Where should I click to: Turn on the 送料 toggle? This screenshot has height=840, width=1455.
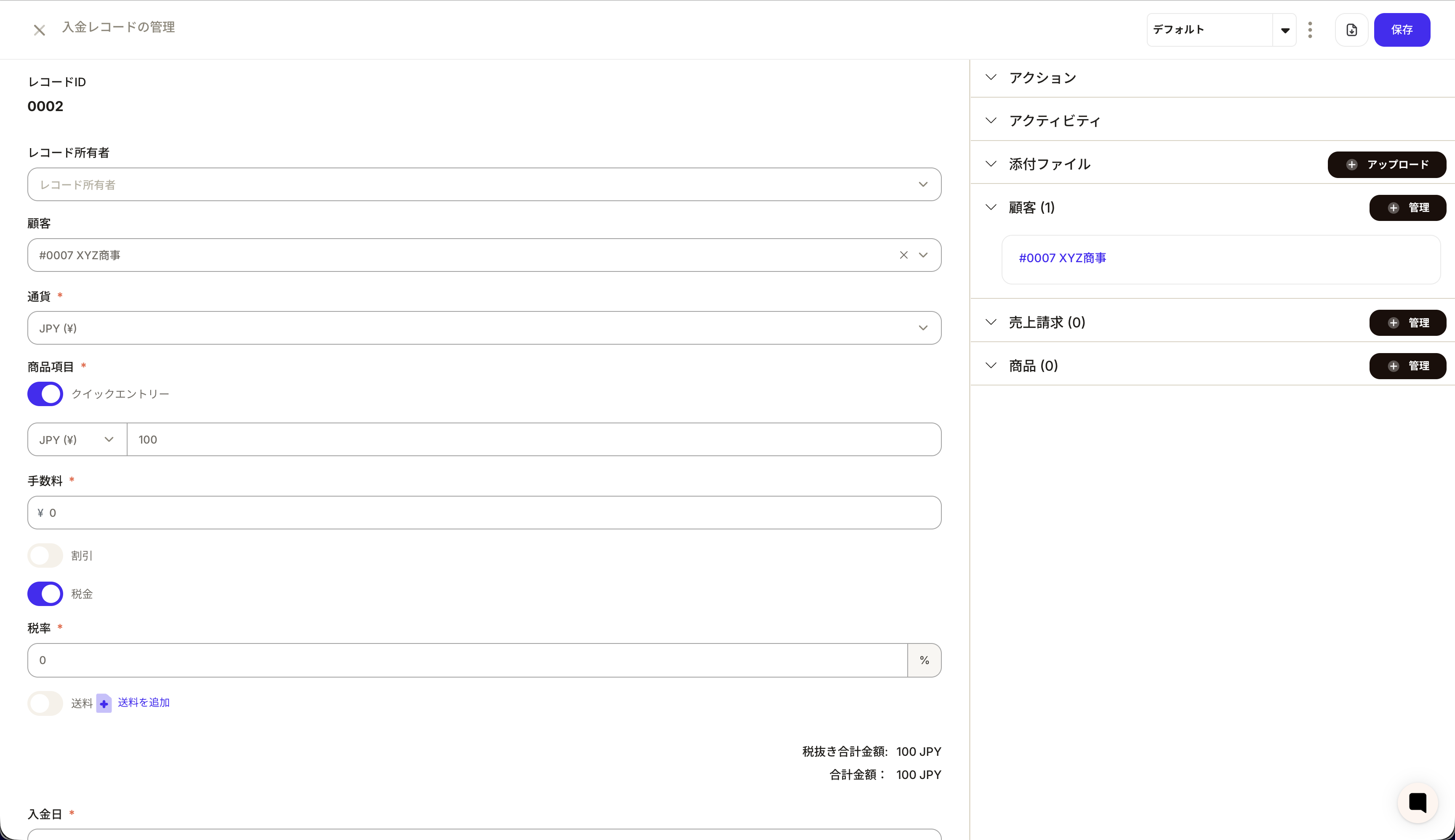click(45, 703)
